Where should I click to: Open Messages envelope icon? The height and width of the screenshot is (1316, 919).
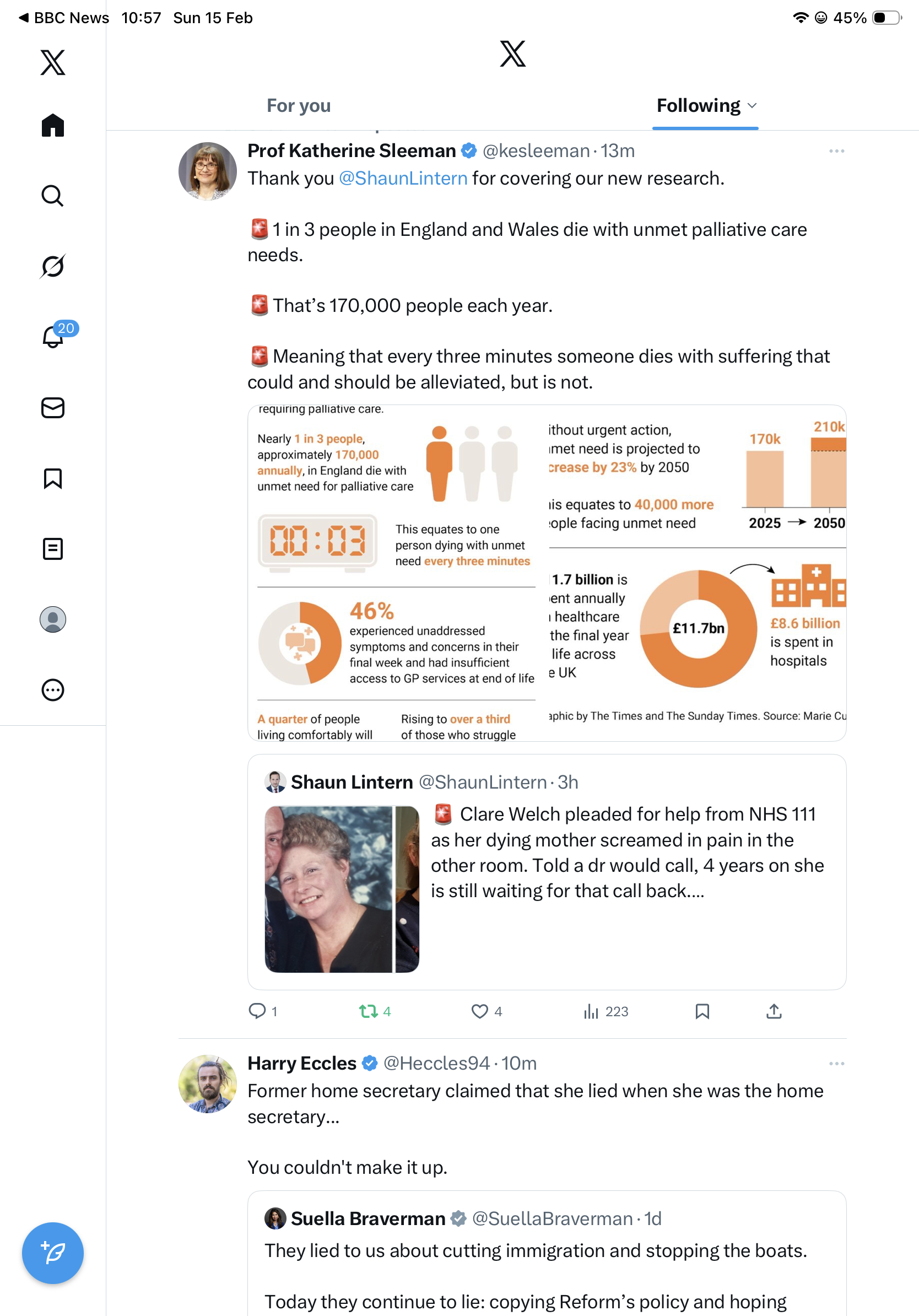coord(53,407)
